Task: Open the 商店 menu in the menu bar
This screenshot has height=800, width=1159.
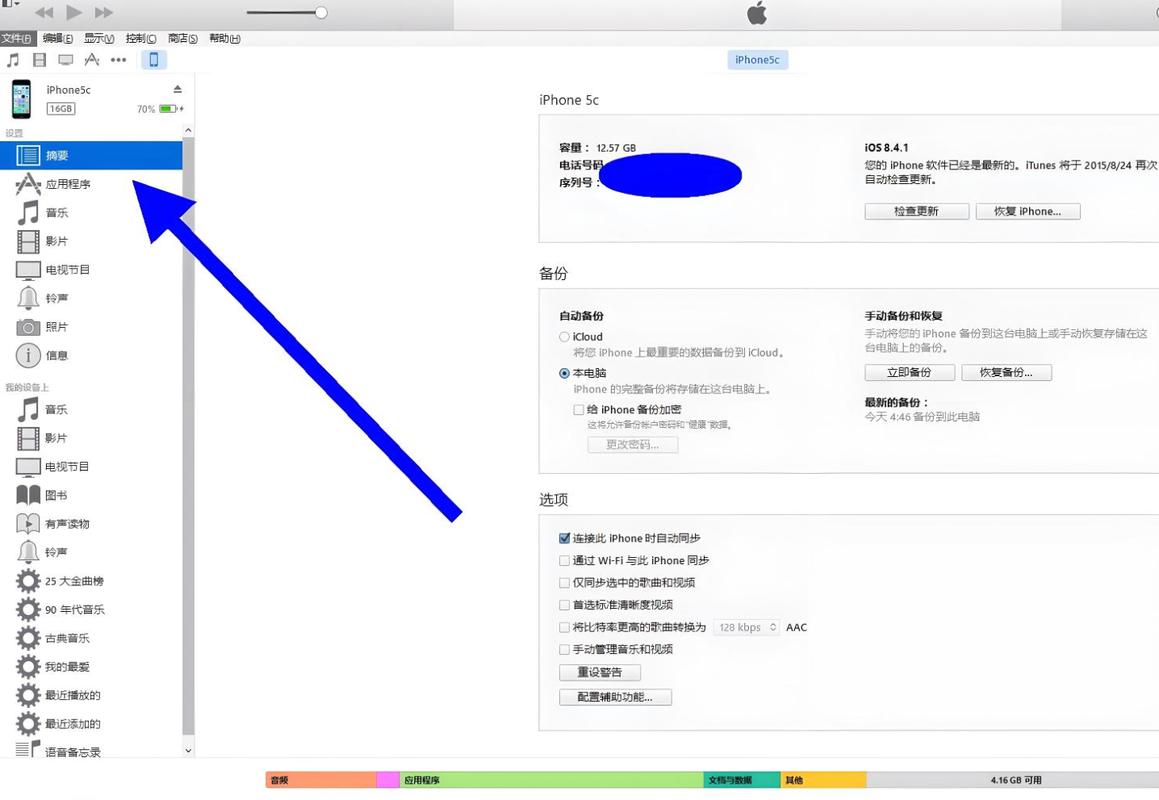Action: (183, 37)
